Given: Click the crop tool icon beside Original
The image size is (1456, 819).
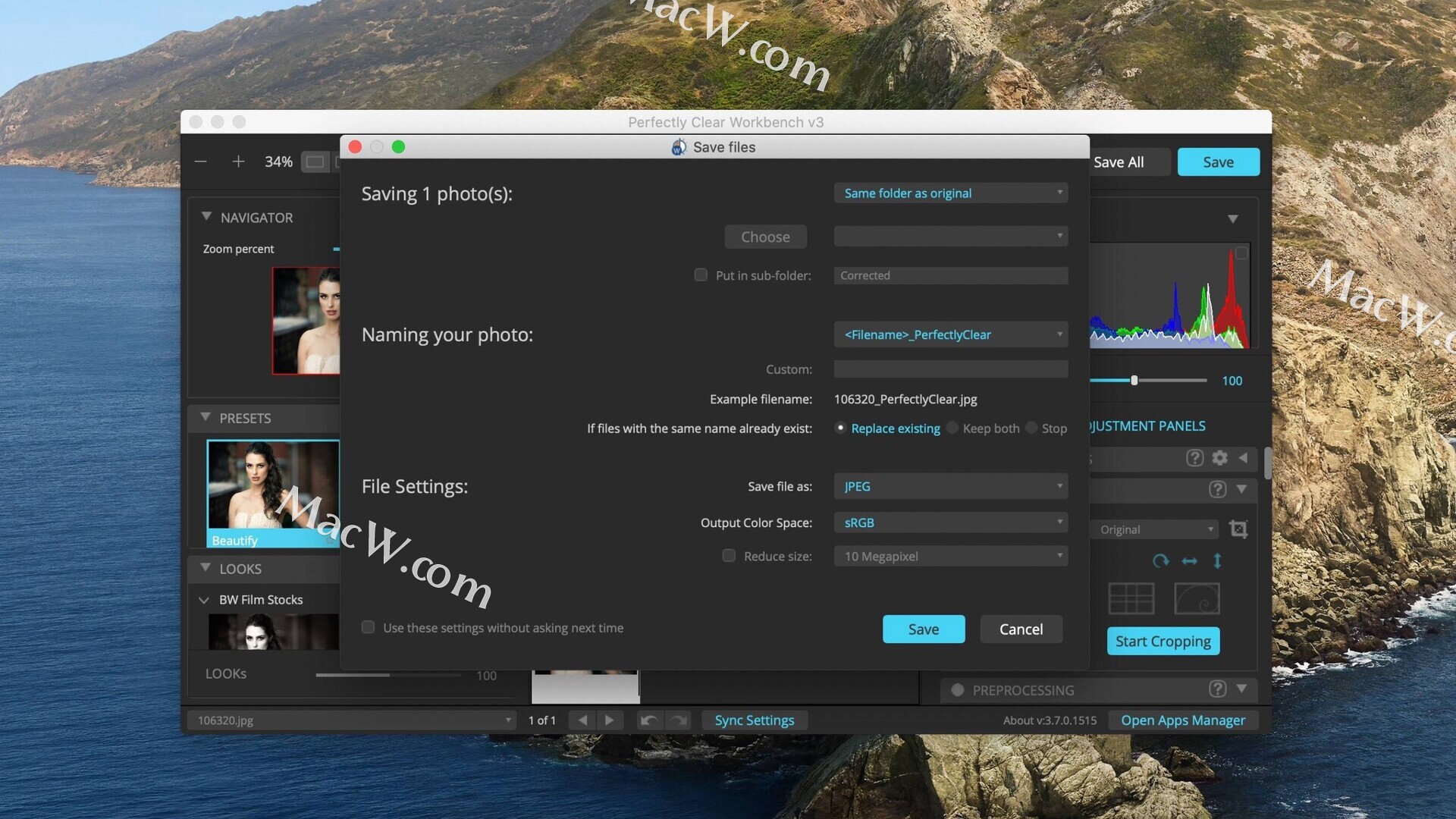Looking at the screenshot, I should pyautogui.click(x=1238, y=529).
